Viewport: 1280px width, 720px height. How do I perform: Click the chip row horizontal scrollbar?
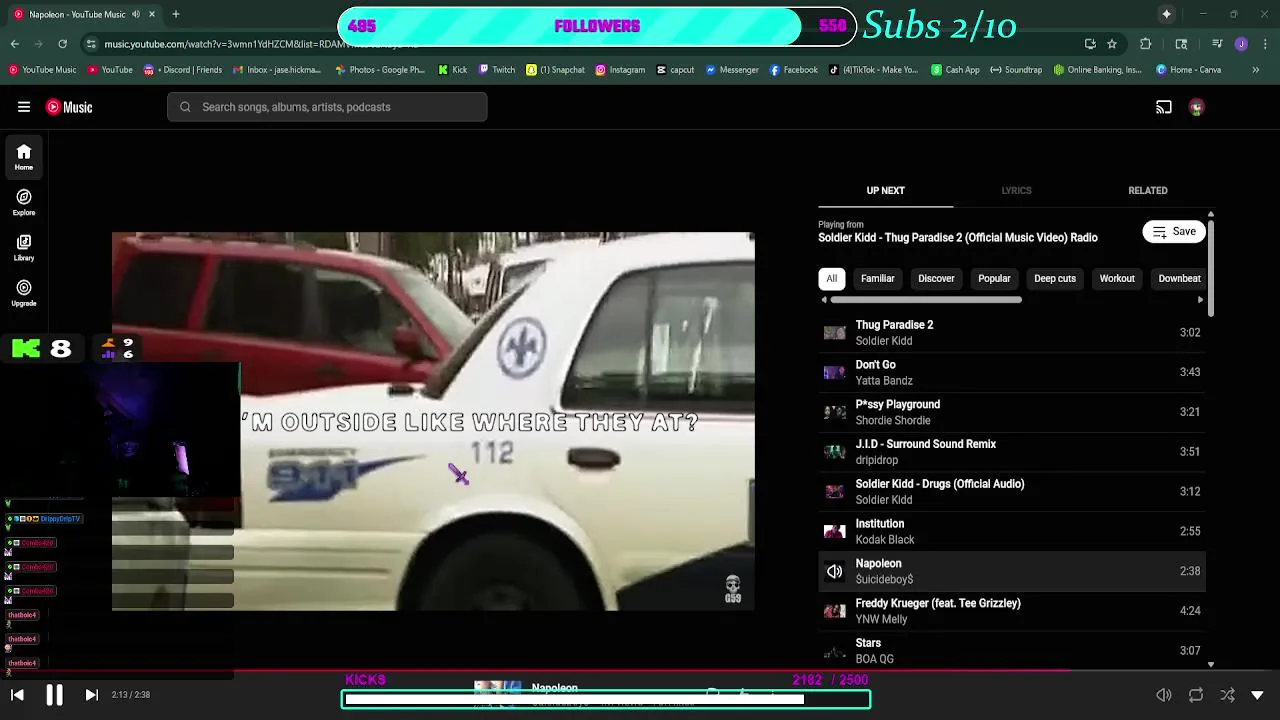click(x=926, y=300)
